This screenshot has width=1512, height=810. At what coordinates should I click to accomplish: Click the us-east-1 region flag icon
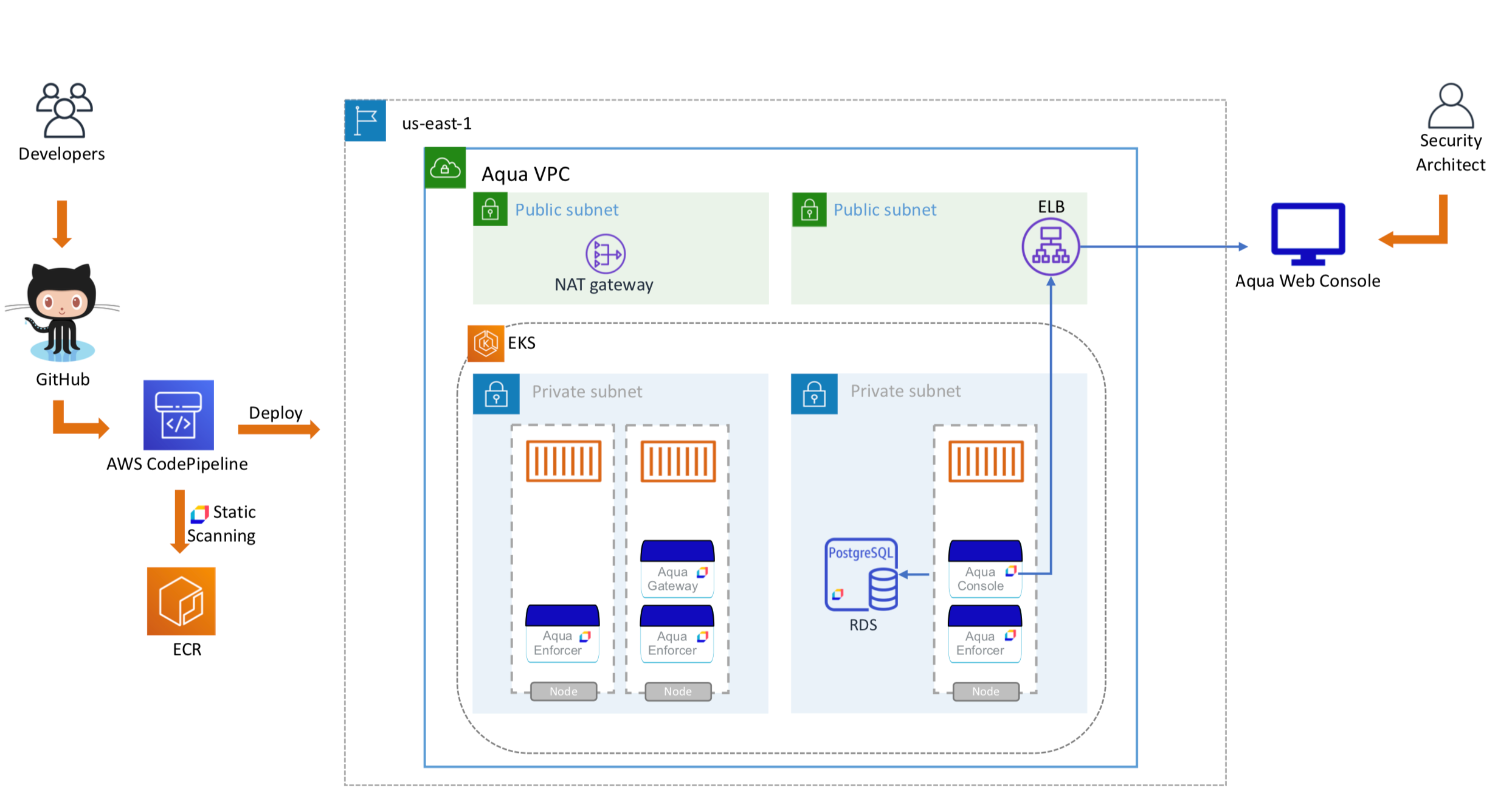(x=365, y=120)
